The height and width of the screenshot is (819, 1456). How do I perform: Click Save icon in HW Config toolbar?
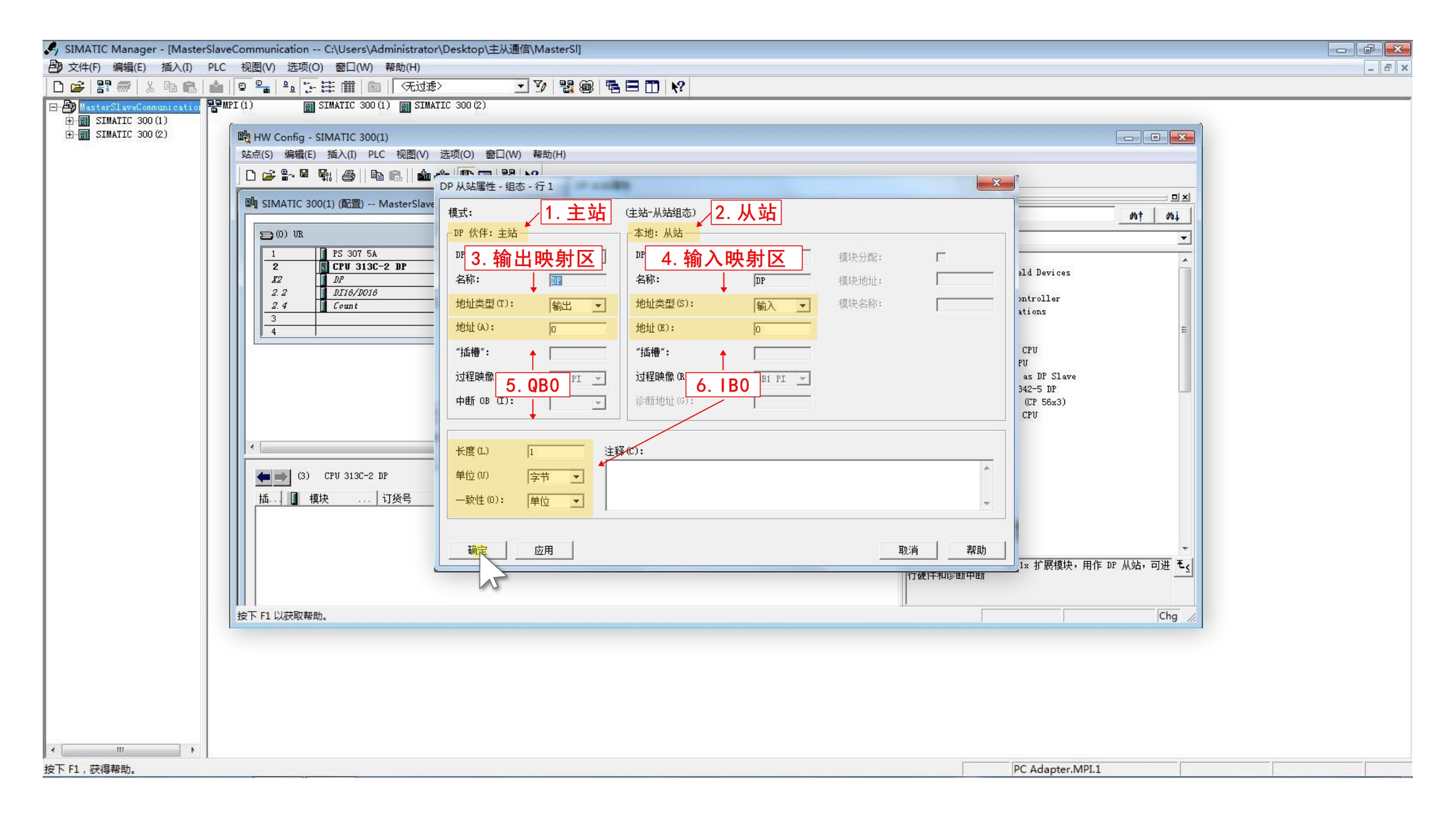click(305, 175)
